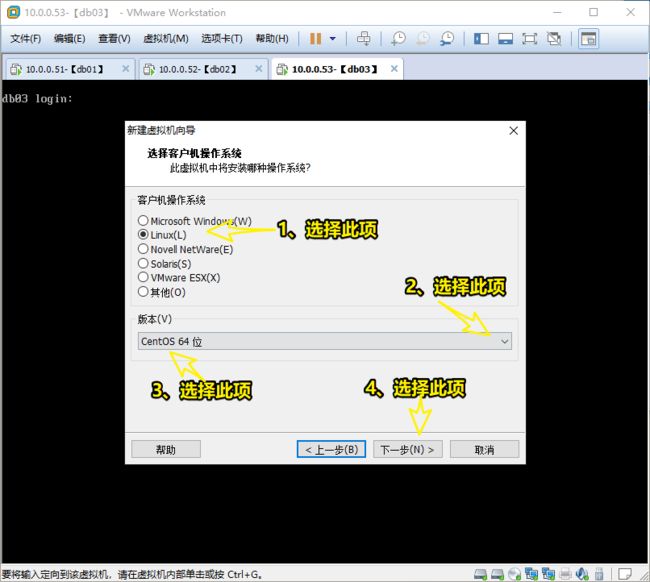Switch to the 10.0.0.51-【db01】 tab
Viewport: 650px width, 582px height.
tap(69, 69)
